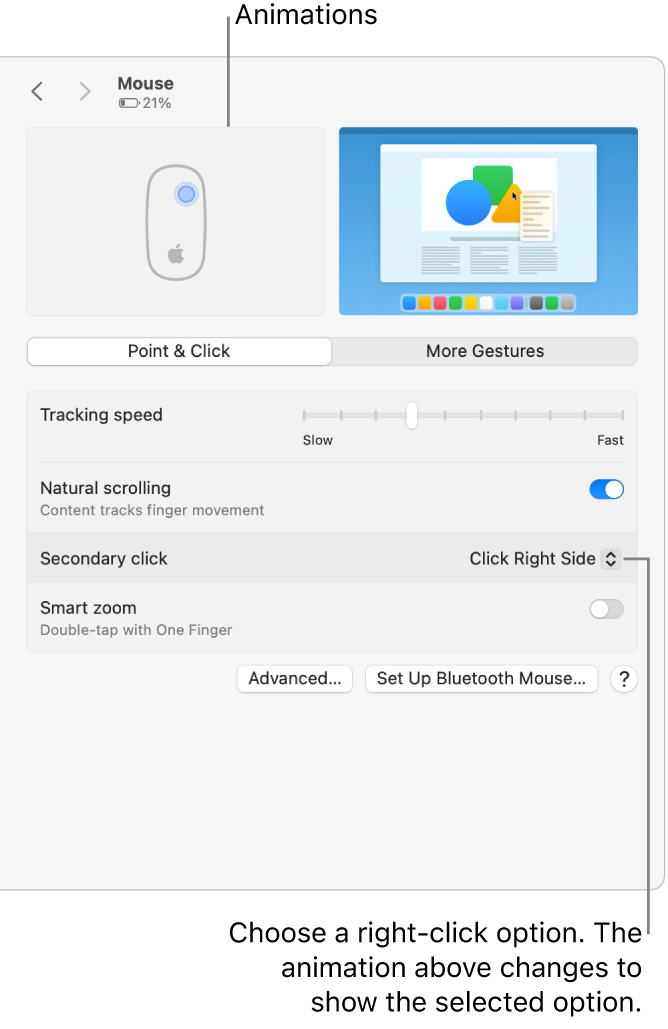Open Help via the question mark icon
The width and height of the screenshot is (668, 1029).
coord(624,679)
